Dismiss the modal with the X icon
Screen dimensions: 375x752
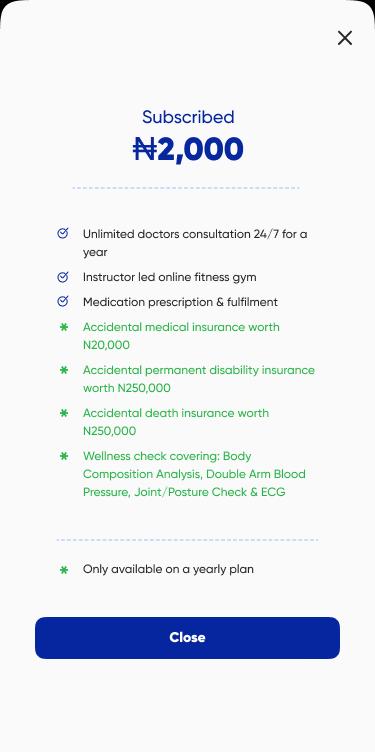(x=345, y=38)
